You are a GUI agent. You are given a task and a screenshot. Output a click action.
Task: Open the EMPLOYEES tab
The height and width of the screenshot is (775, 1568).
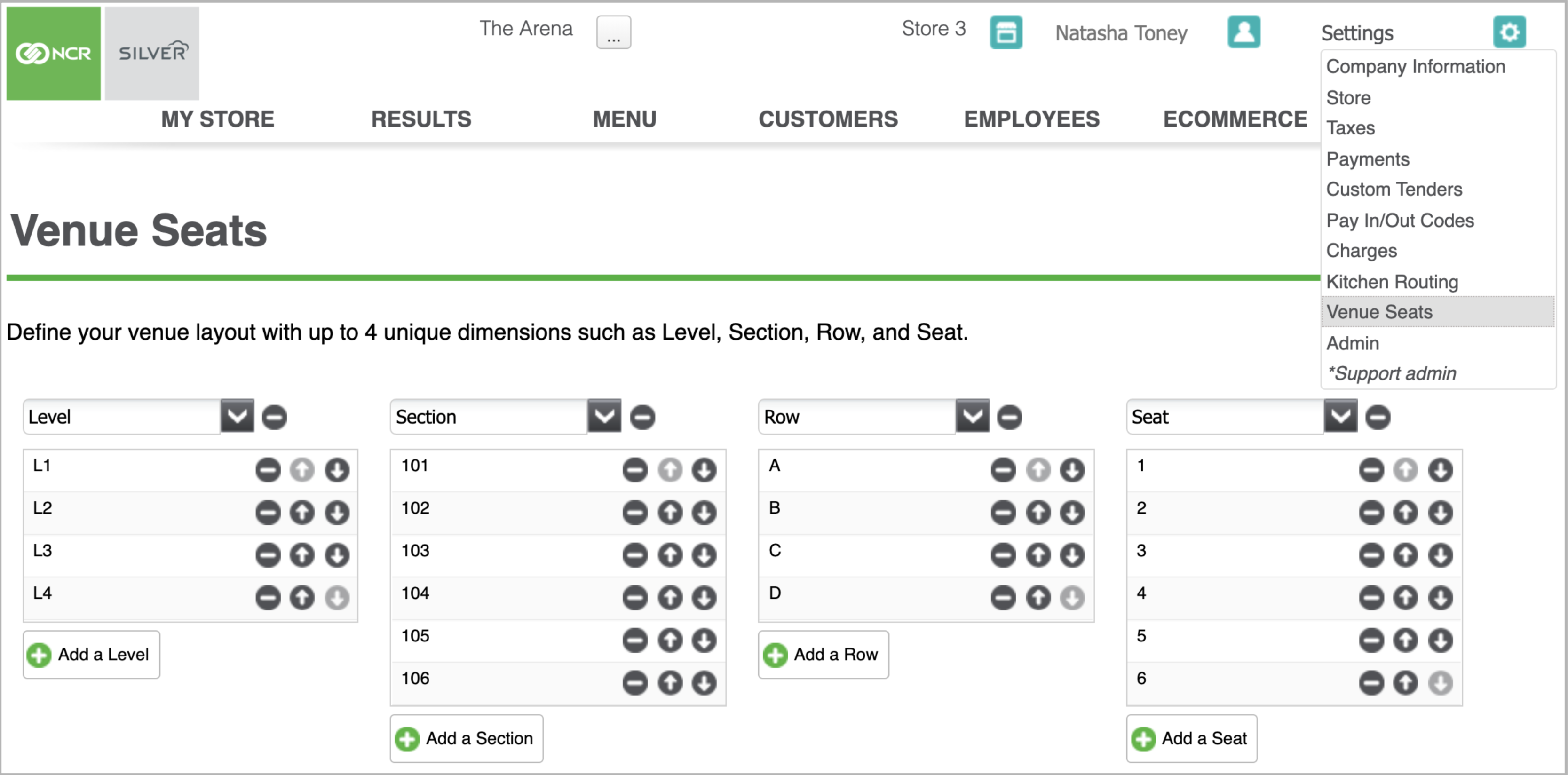(x=1032, y=119)
